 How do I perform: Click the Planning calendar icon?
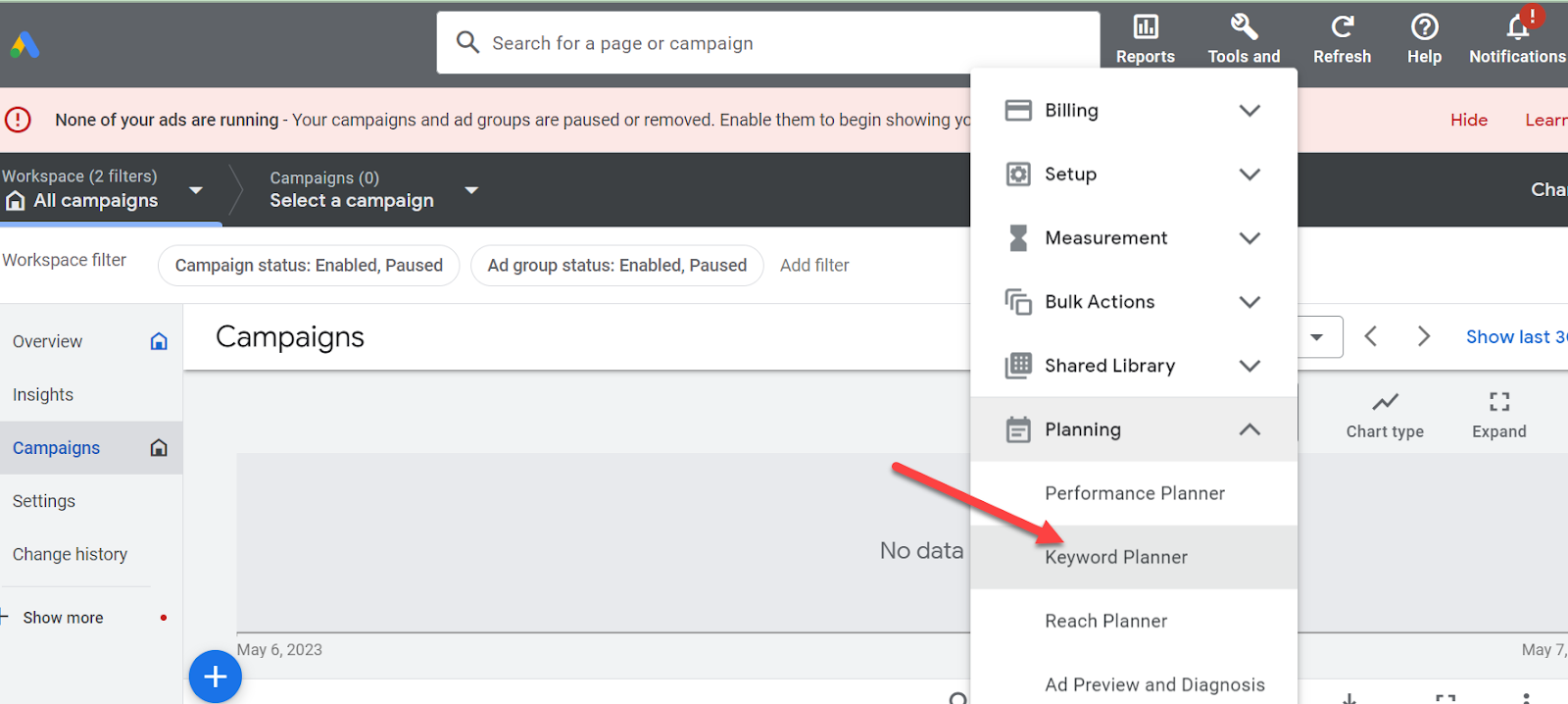click(1018, 429)
